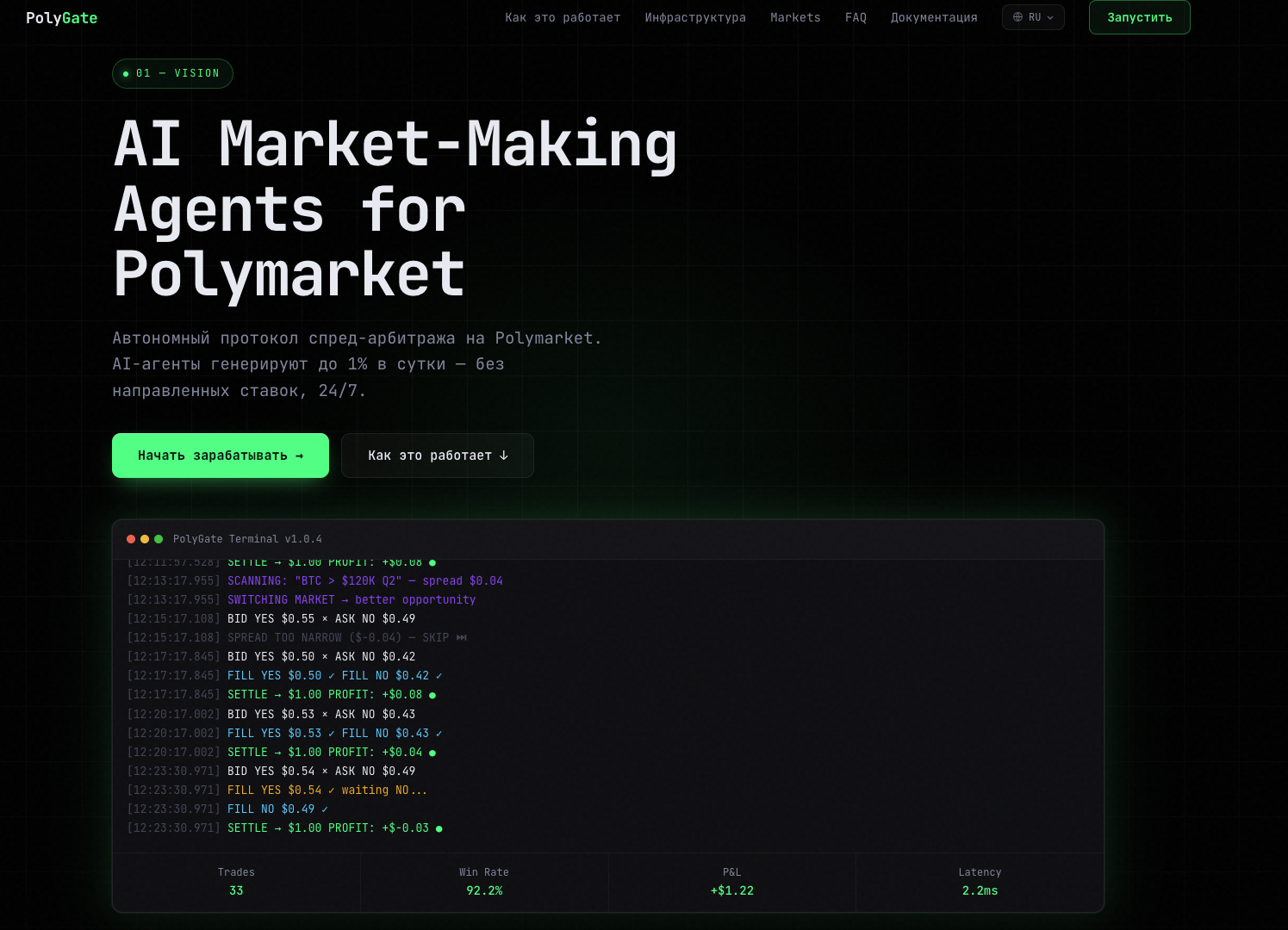Click the '01 — VISION' badge
1288x930 pixels.
(172, 73)
